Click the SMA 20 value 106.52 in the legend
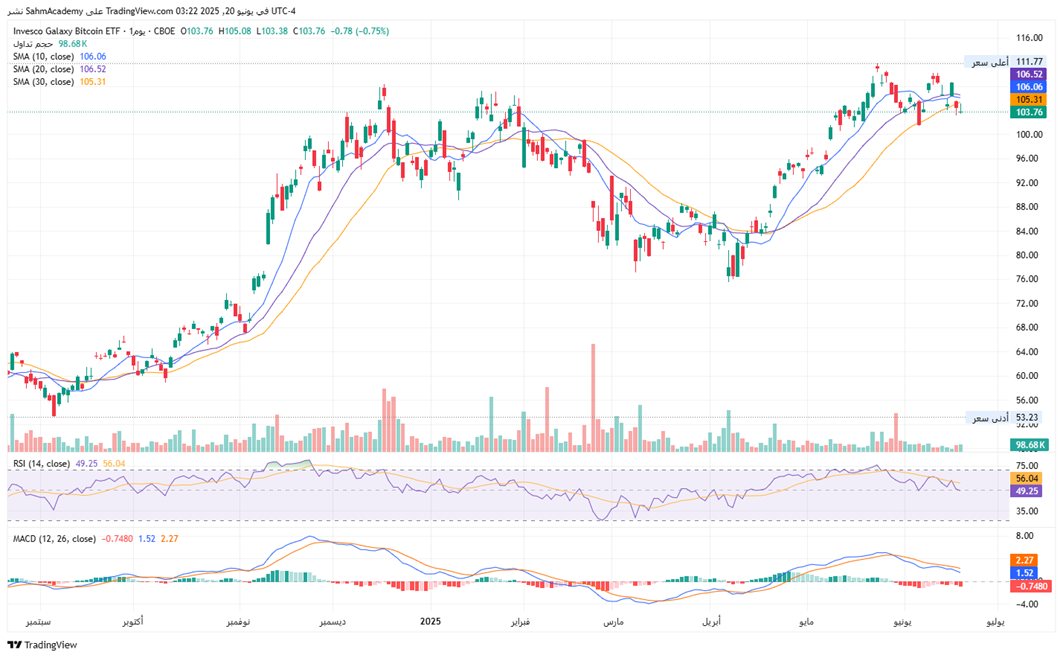The image size is (1063, 658). coord(93,69)
